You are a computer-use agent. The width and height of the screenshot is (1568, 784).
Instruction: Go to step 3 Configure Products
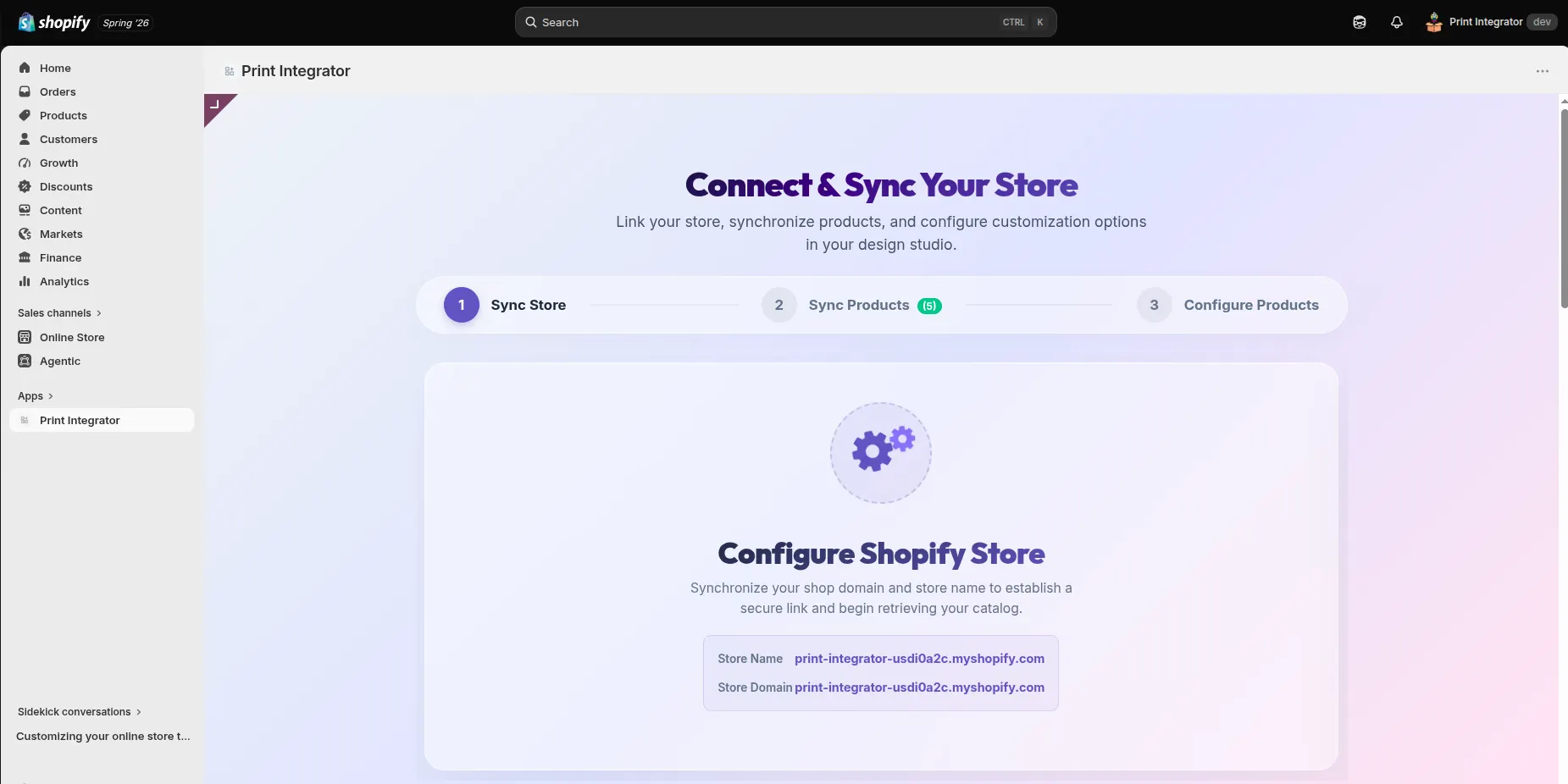(x=1227, y=305)
